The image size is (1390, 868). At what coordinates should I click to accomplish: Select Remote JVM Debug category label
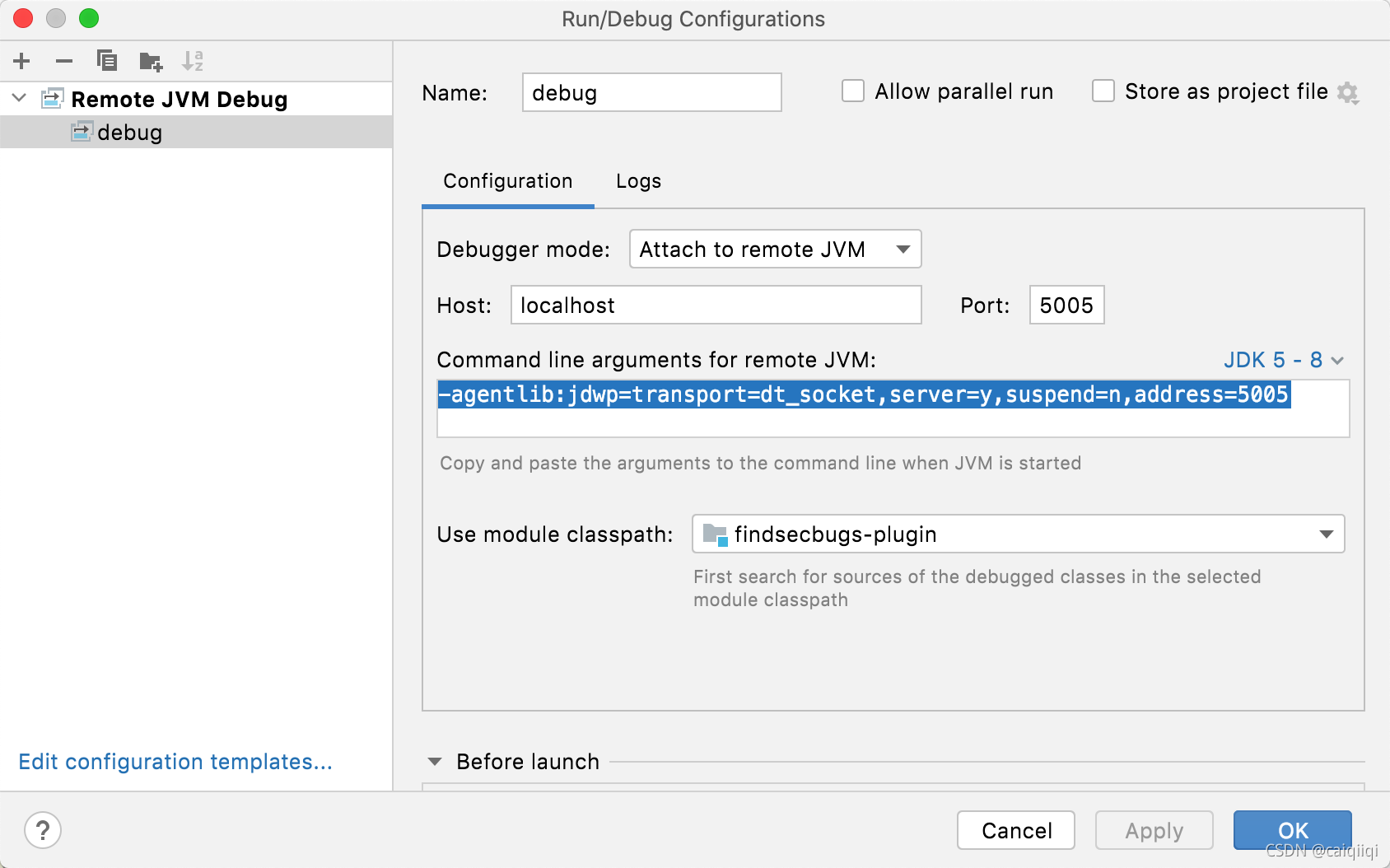pyautogui.click(x=180, y=99)
